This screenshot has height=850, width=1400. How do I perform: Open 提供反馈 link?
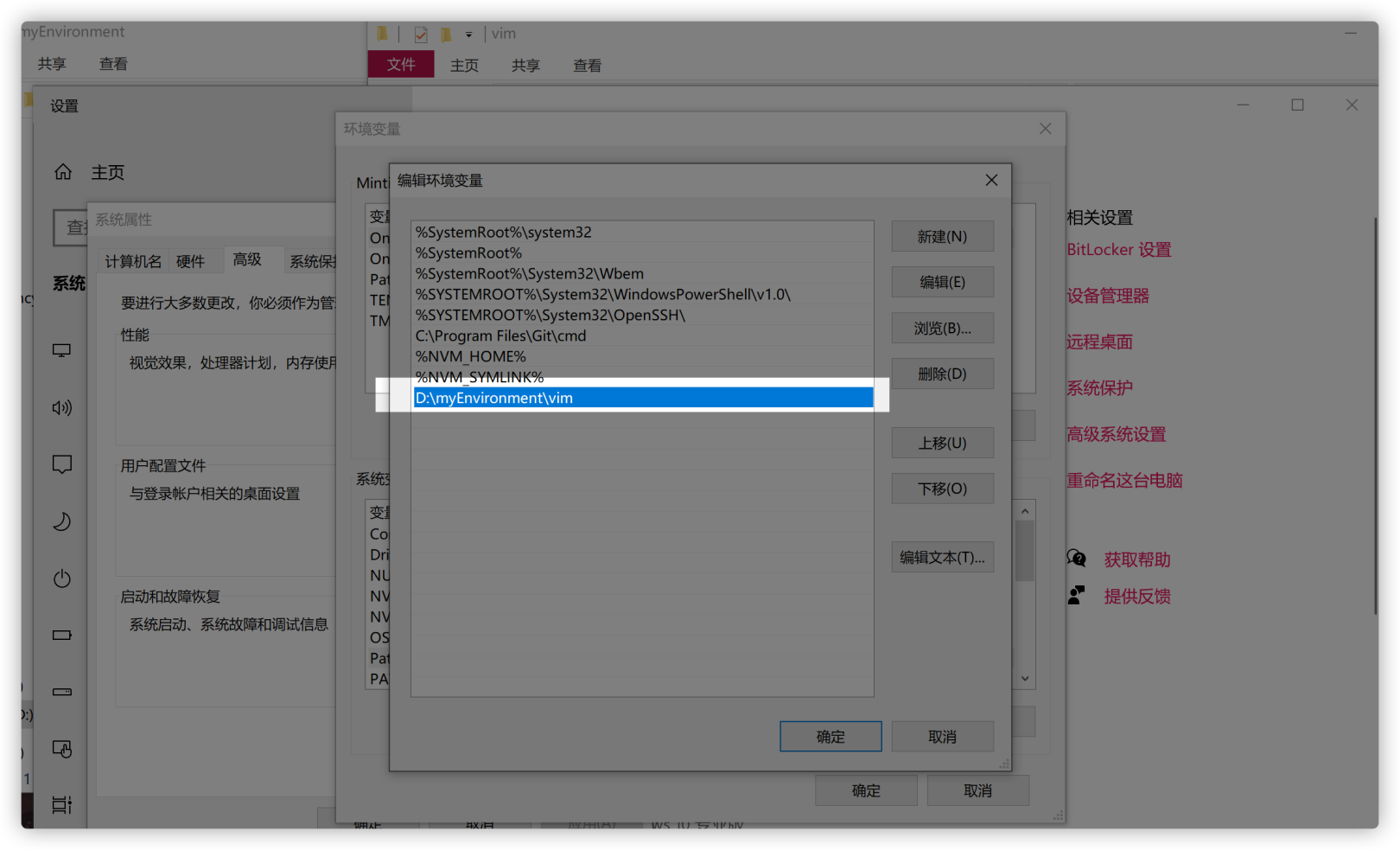point(1137,596)
